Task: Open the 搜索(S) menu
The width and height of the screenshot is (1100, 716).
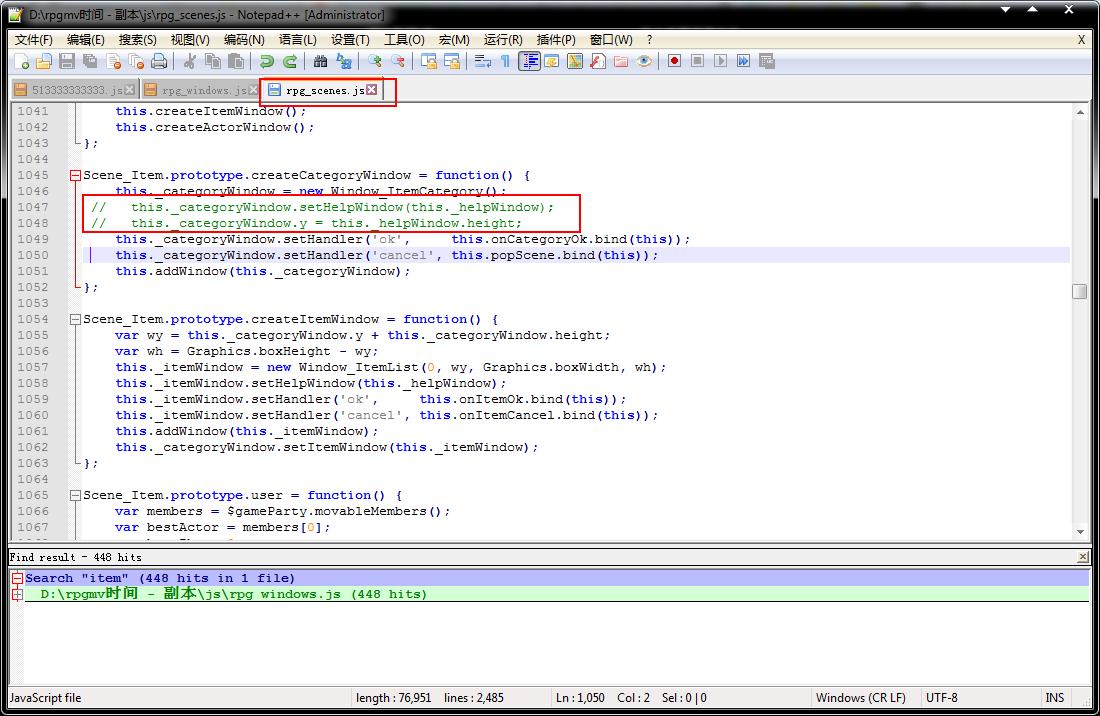Action: [x=138, y=40]
